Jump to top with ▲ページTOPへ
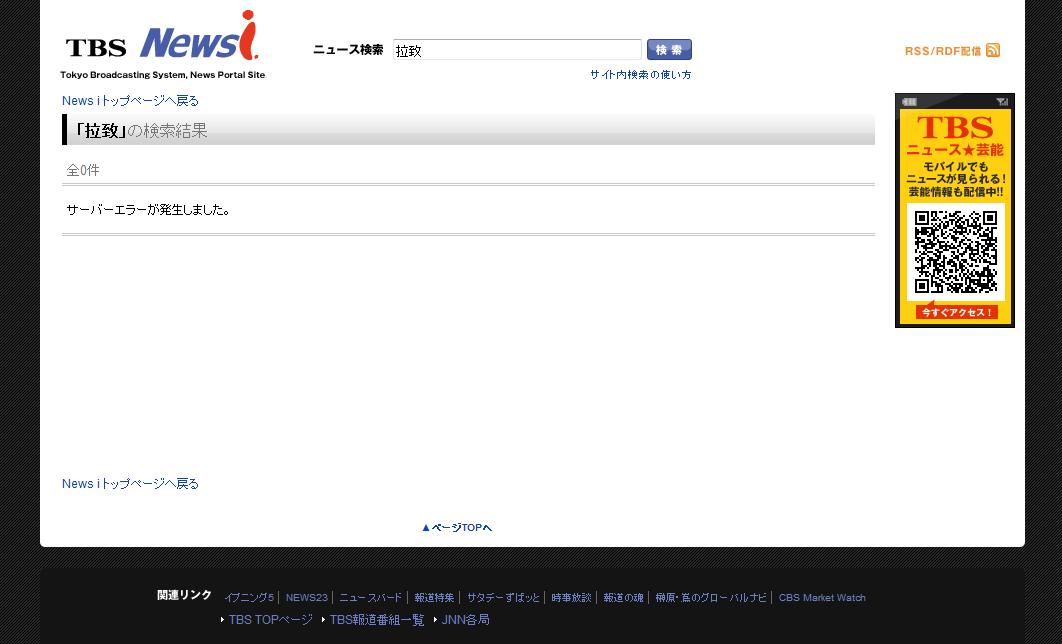Image resolution: width=1062 pixels, height=644 pixels. (456, 528)
